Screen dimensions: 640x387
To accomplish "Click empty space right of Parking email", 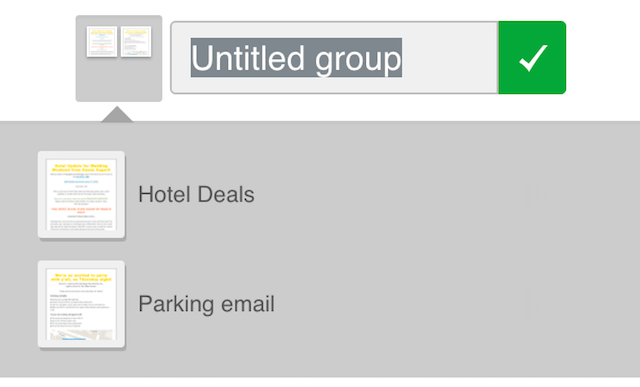I will pos(396,304).
